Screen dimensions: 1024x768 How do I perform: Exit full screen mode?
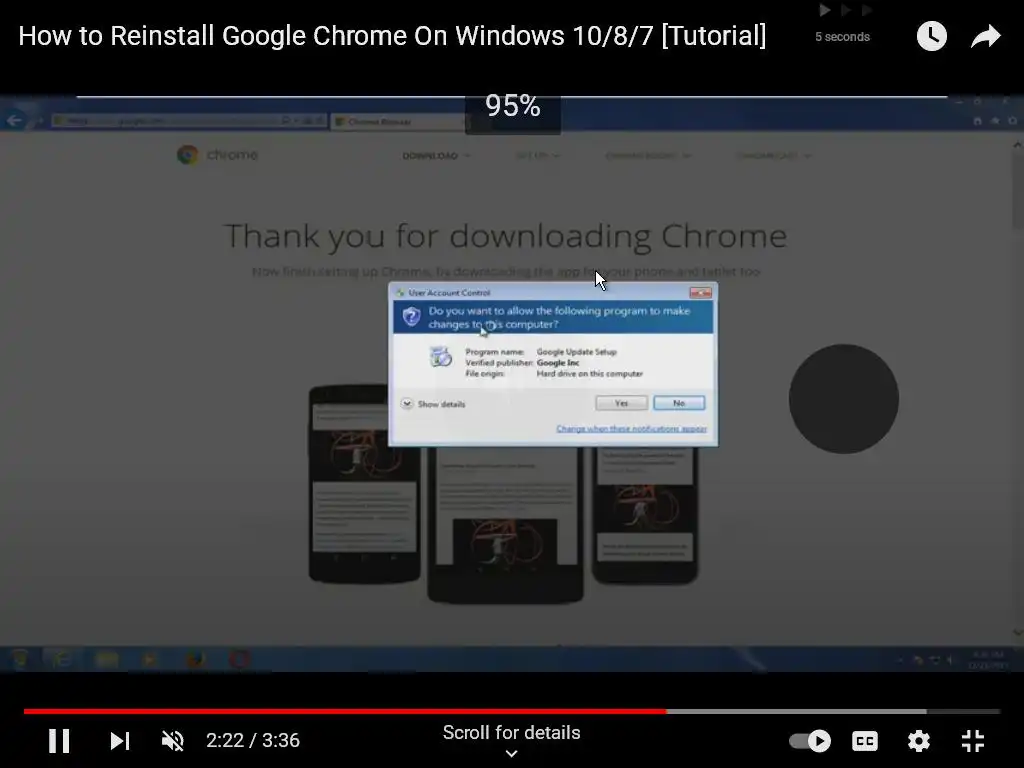973,741
